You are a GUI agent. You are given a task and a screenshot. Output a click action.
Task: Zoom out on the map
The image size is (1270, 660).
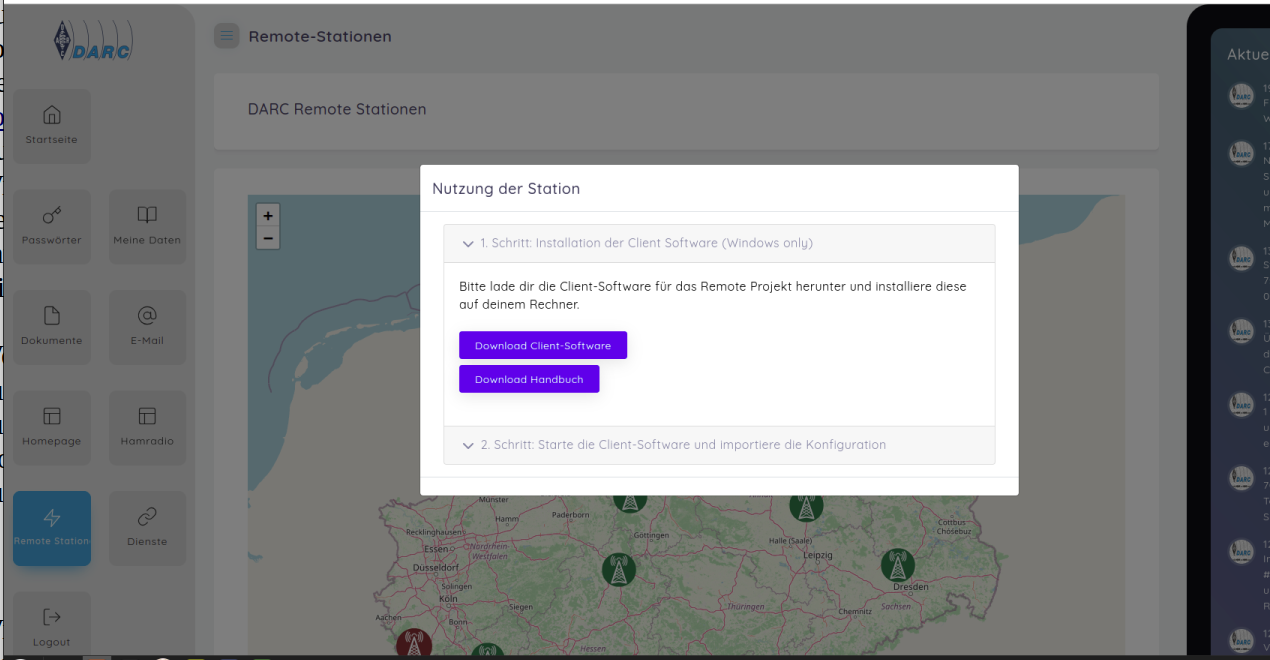coord(267,238)
